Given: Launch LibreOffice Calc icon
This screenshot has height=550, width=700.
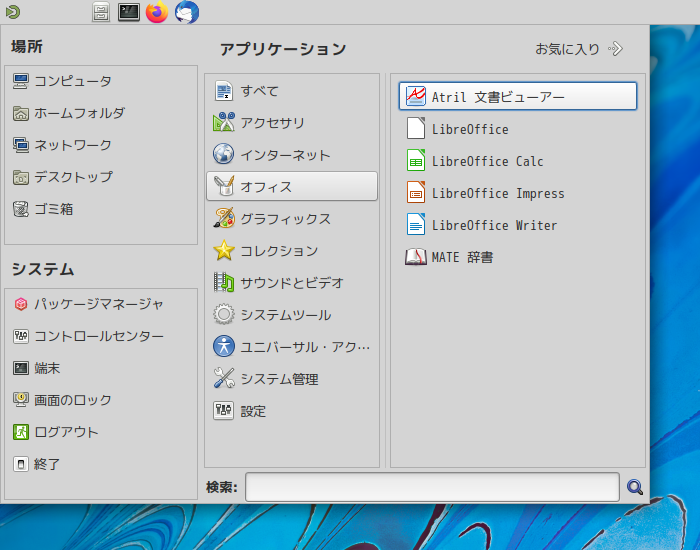Looking at the screenshot, I should click(416, 160).
